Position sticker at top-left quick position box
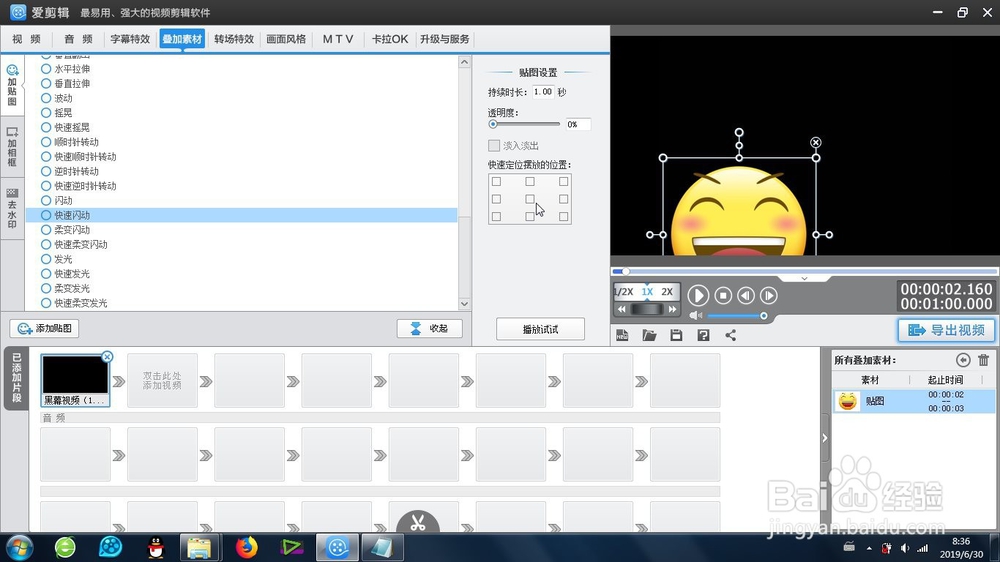The image size is (1000, 562). (496, 182)
